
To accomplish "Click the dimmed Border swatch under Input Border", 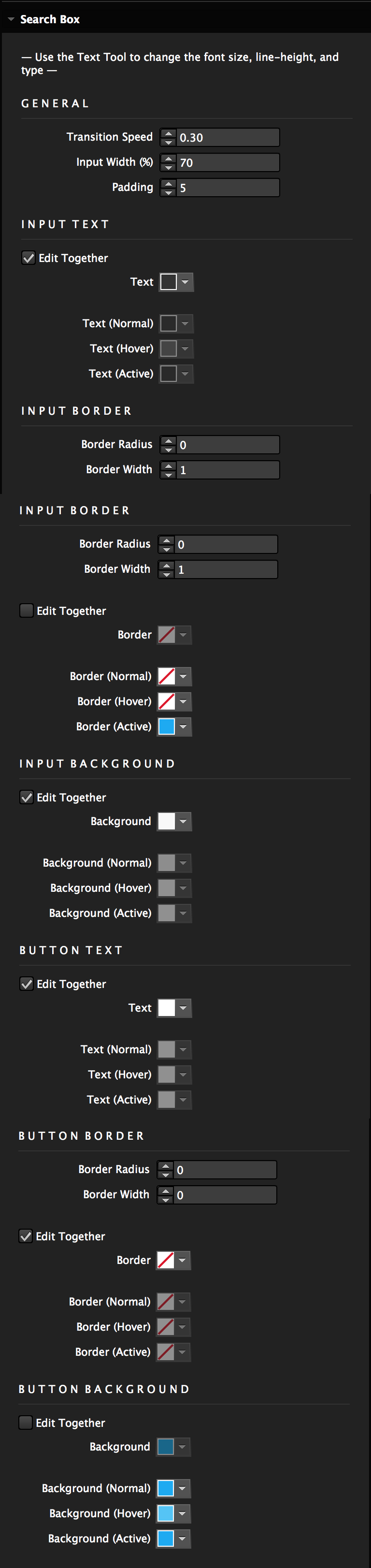I will pos(167,635).
